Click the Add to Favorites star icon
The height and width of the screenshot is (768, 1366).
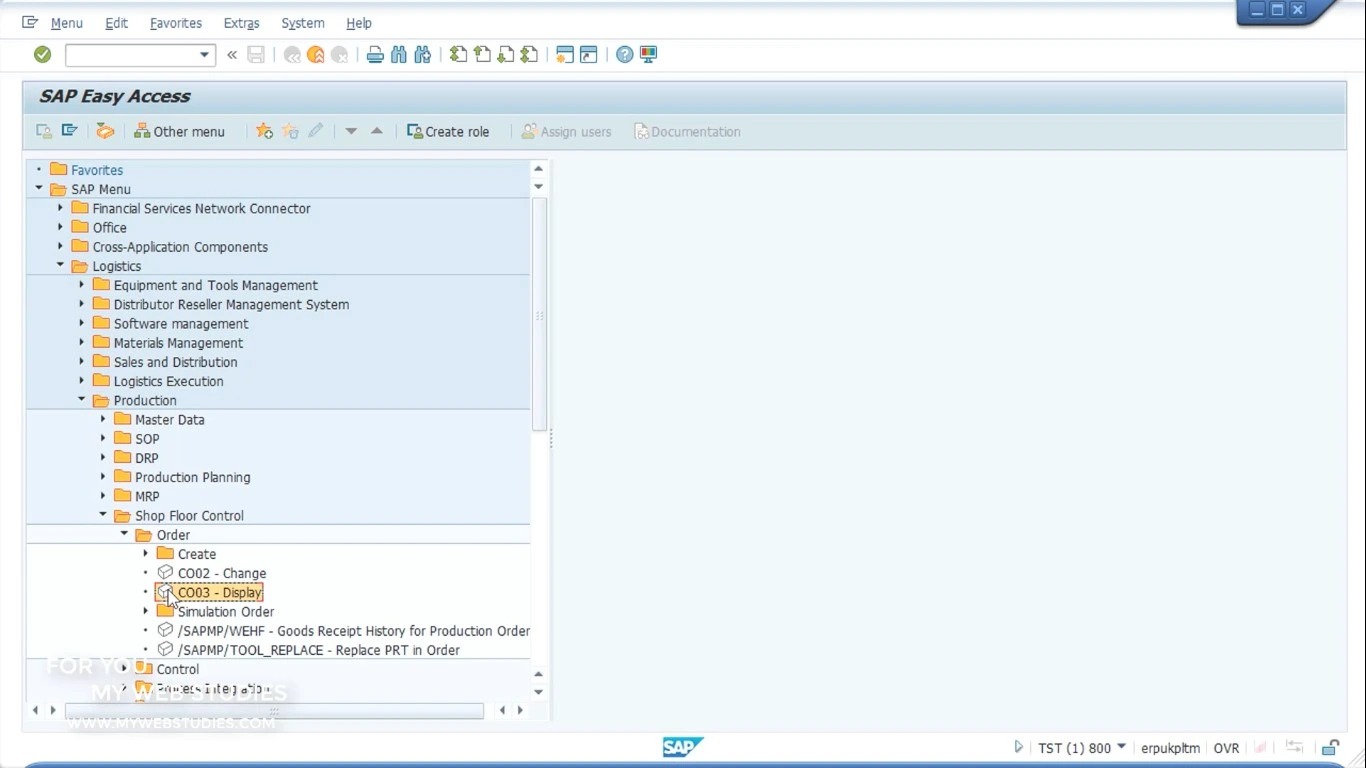264,131
